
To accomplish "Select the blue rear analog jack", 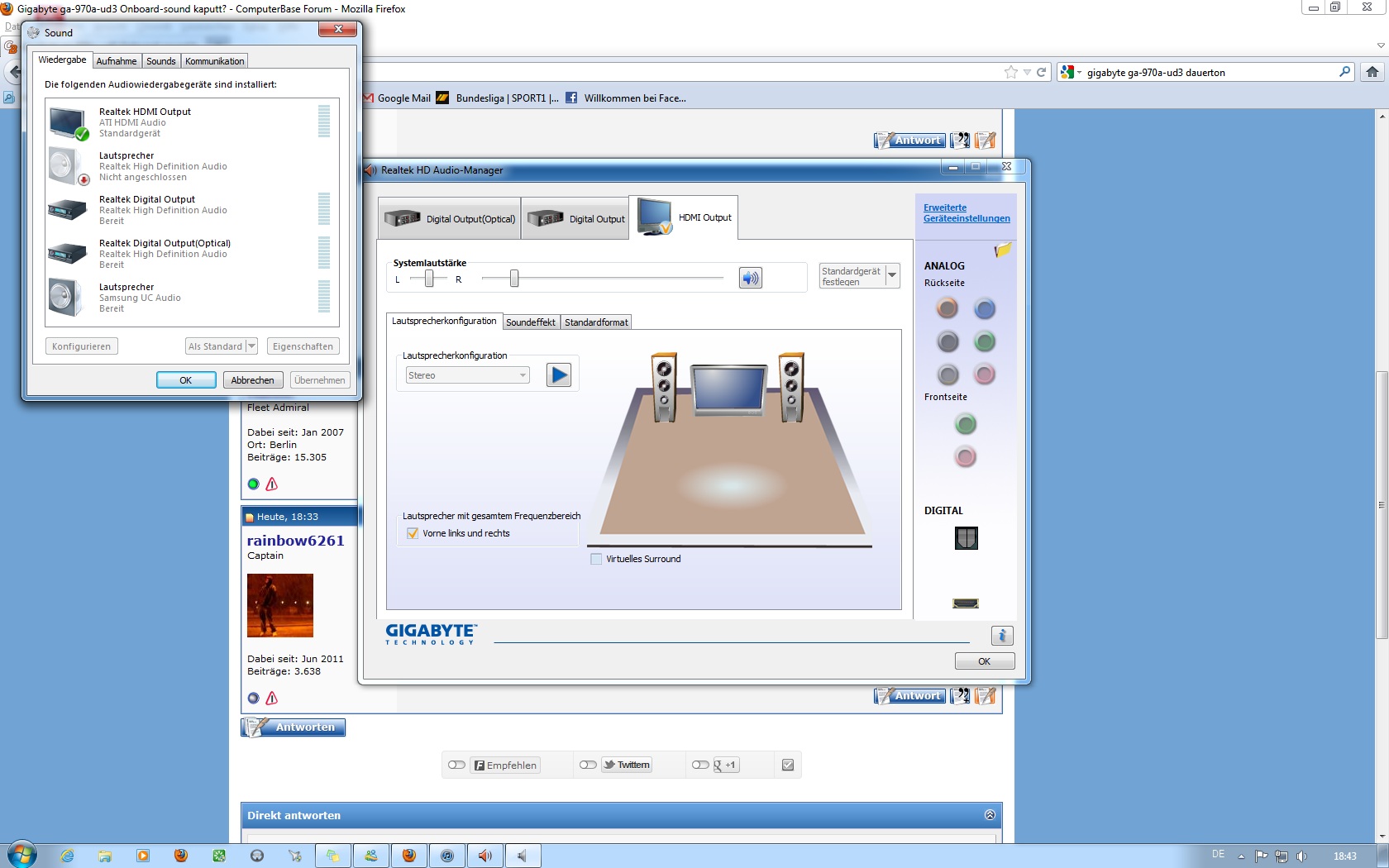I will click(984, 308).
